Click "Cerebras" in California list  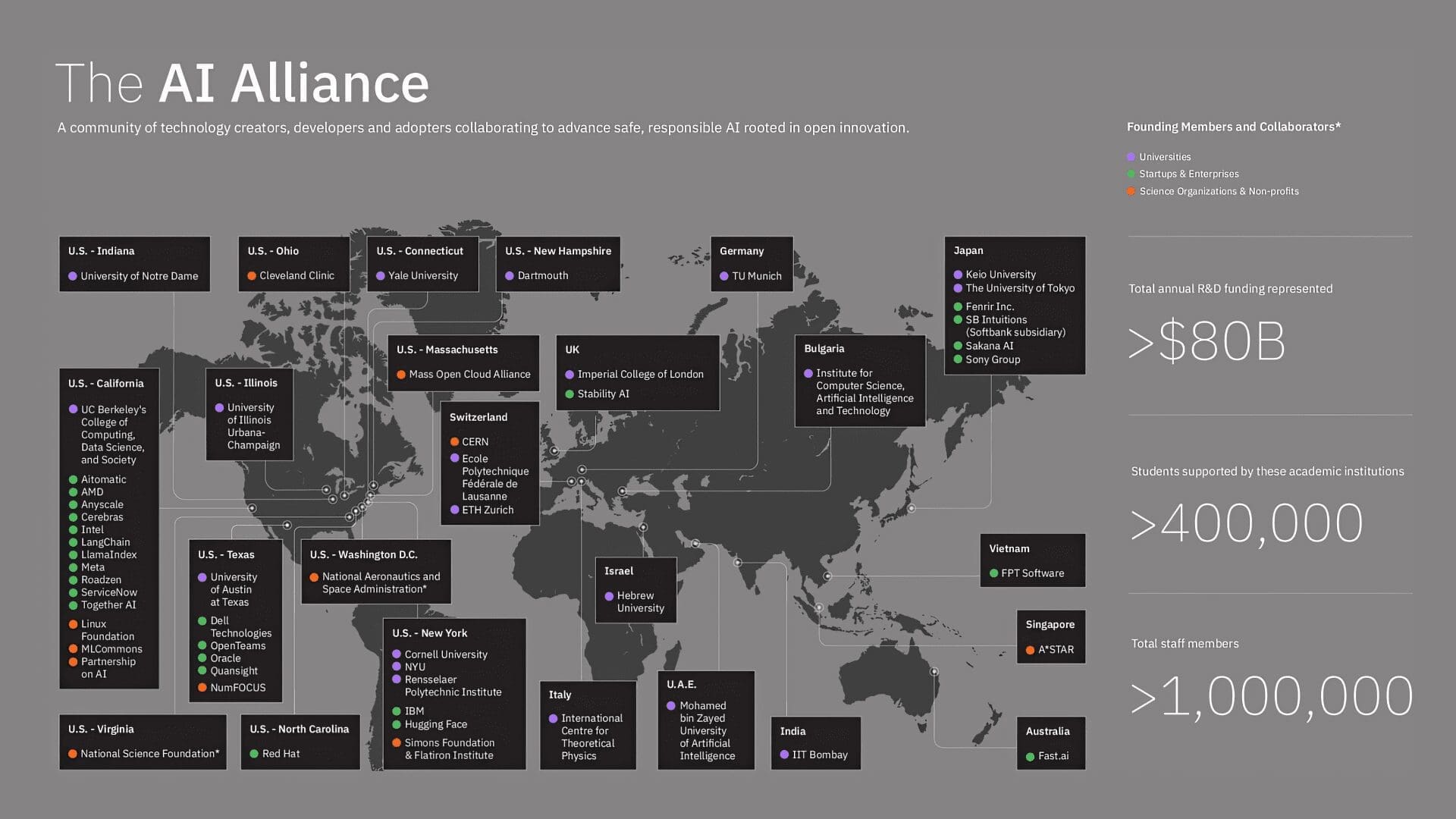102,517
